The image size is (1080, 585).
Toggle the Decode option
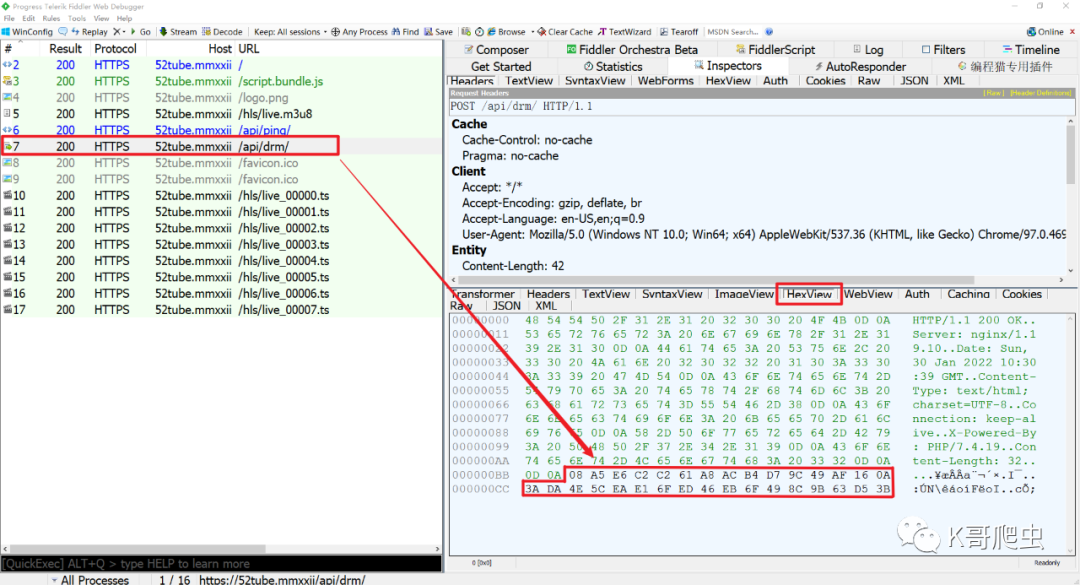tap(222, 32)
